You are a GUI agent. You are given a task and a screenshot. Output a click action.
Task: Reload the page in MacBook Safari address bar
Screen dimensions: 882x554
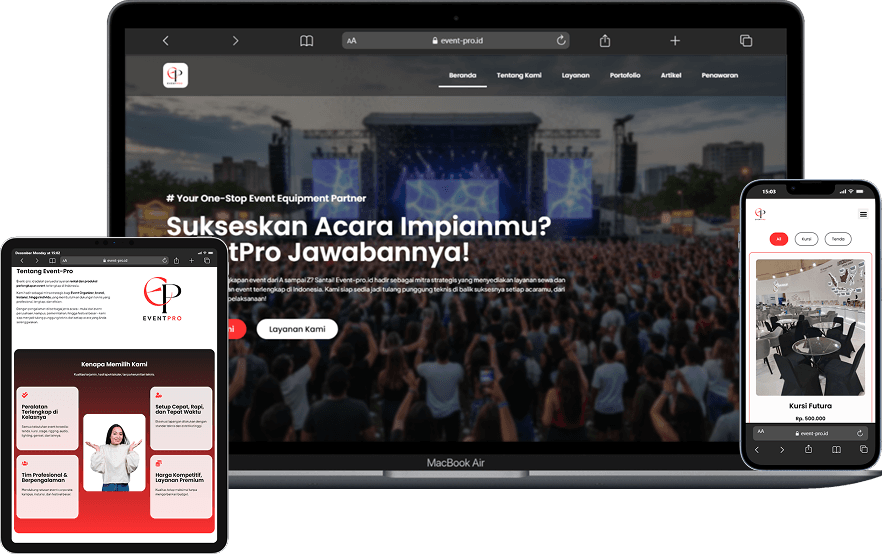tap(561, 41)
